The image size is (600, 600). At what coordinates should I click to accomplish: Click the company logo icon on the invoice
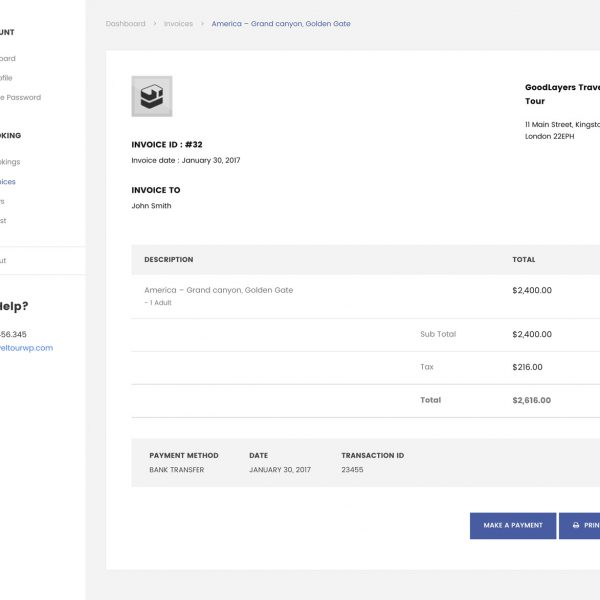coord(151,96)
